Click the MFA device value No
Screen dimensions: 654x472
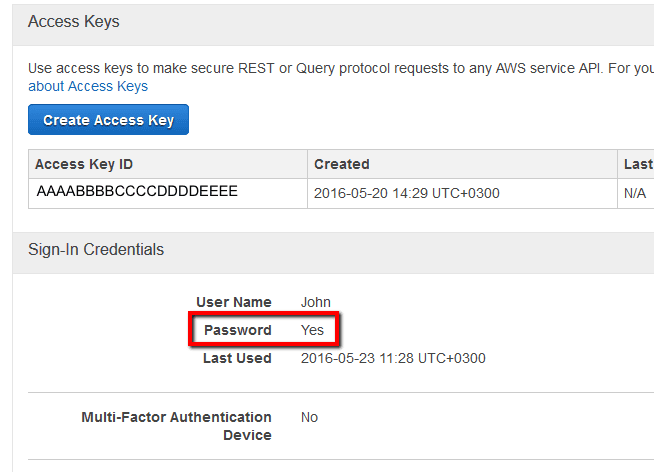(x=309, y=417)
